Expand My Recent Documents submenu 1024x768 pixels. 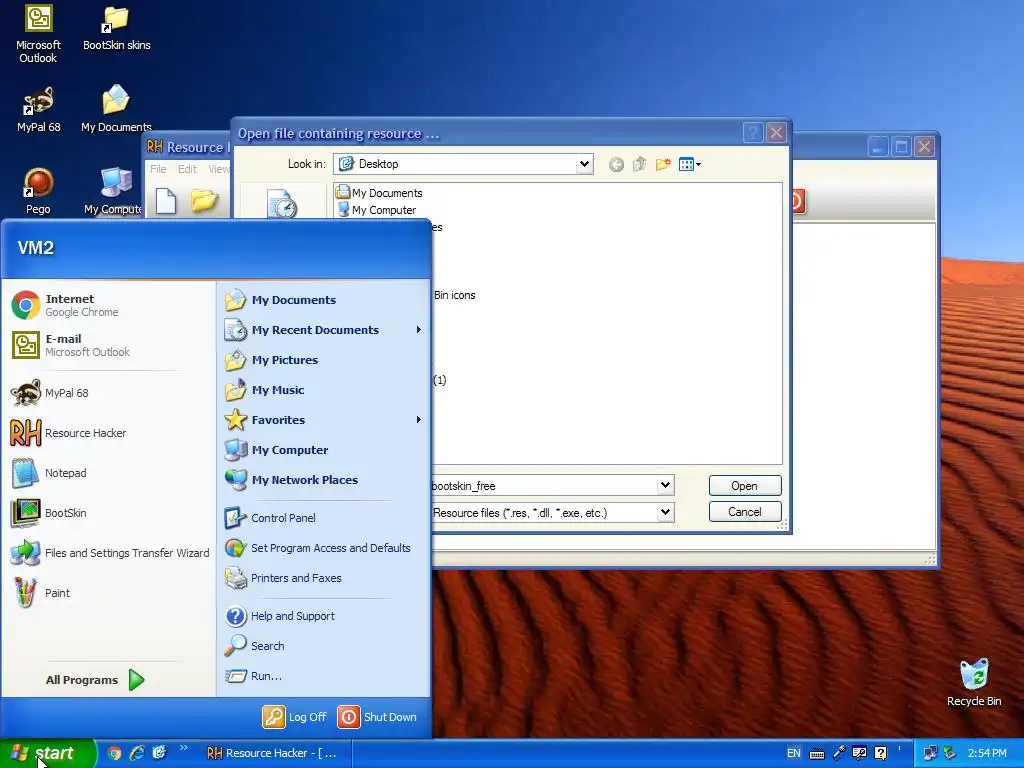[x=323, y=330]
